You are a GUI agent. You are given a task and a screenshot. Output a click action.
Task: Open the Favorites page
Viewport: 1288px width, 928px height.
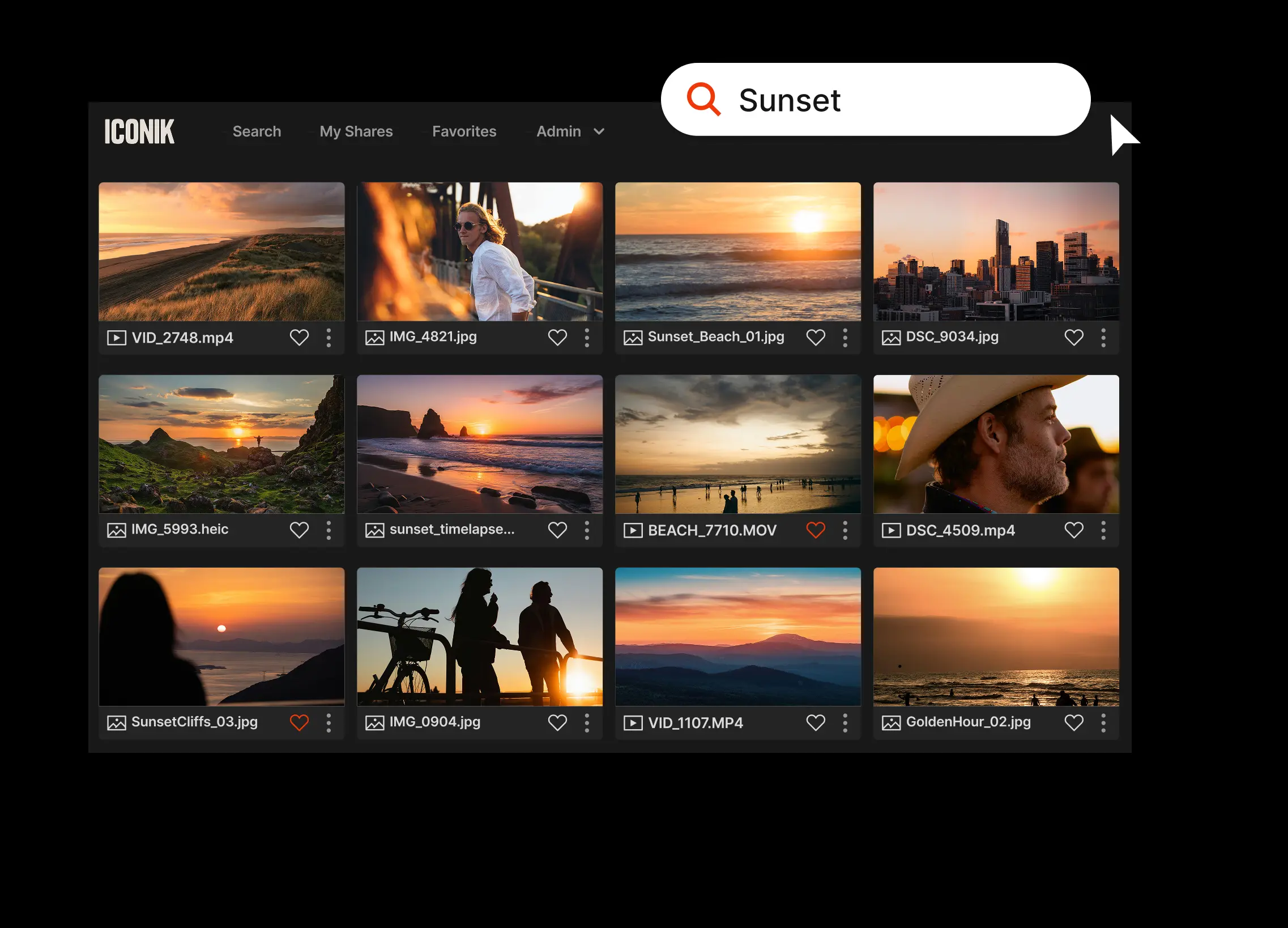click(x=463, y=131)
